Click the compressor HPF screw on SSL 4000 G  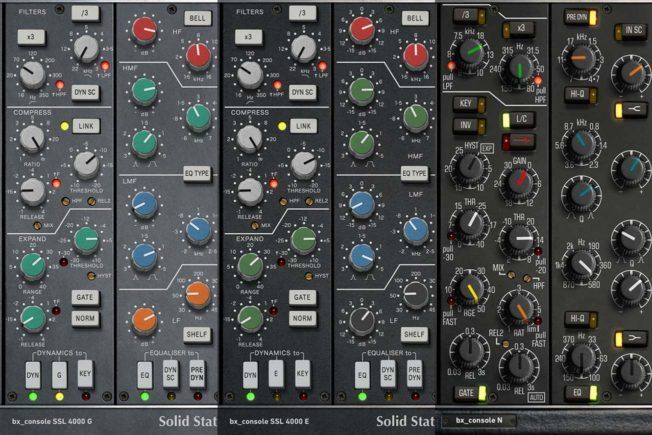[x=66, y=201]
